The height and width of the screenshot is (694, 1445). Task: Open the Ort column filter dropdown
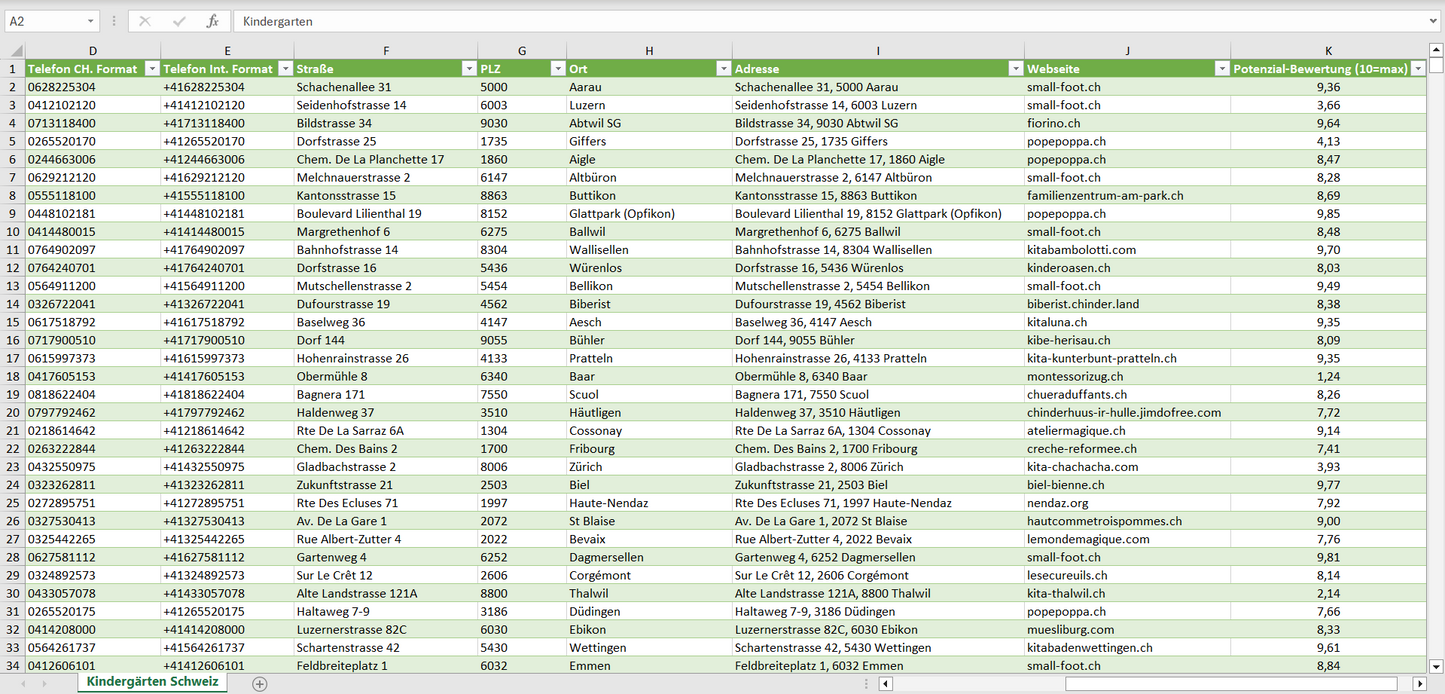tap(724, 69)
